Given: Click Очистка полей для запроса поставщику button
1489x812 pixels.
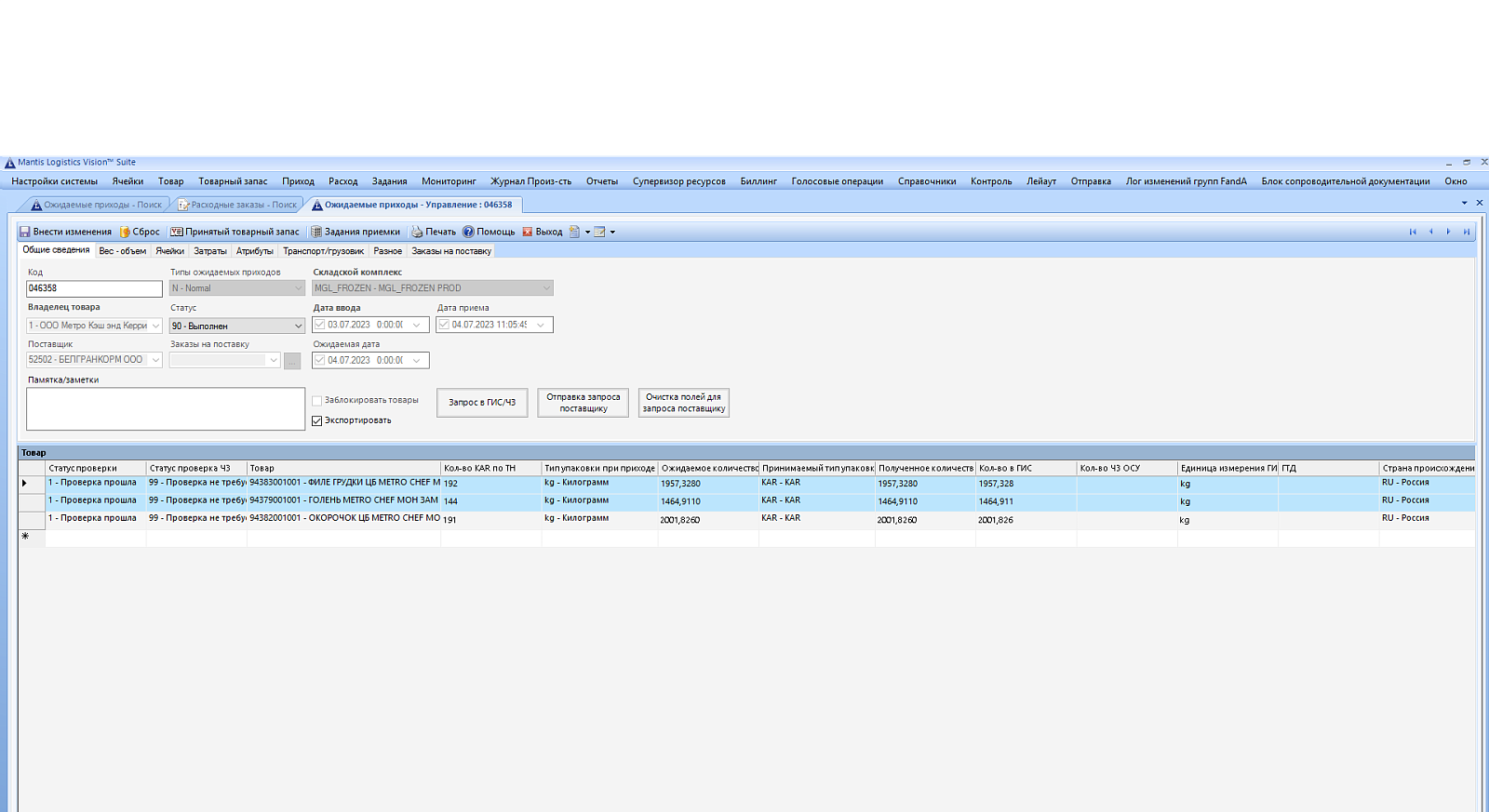Looking at the screenshot, I should (684, 402).
